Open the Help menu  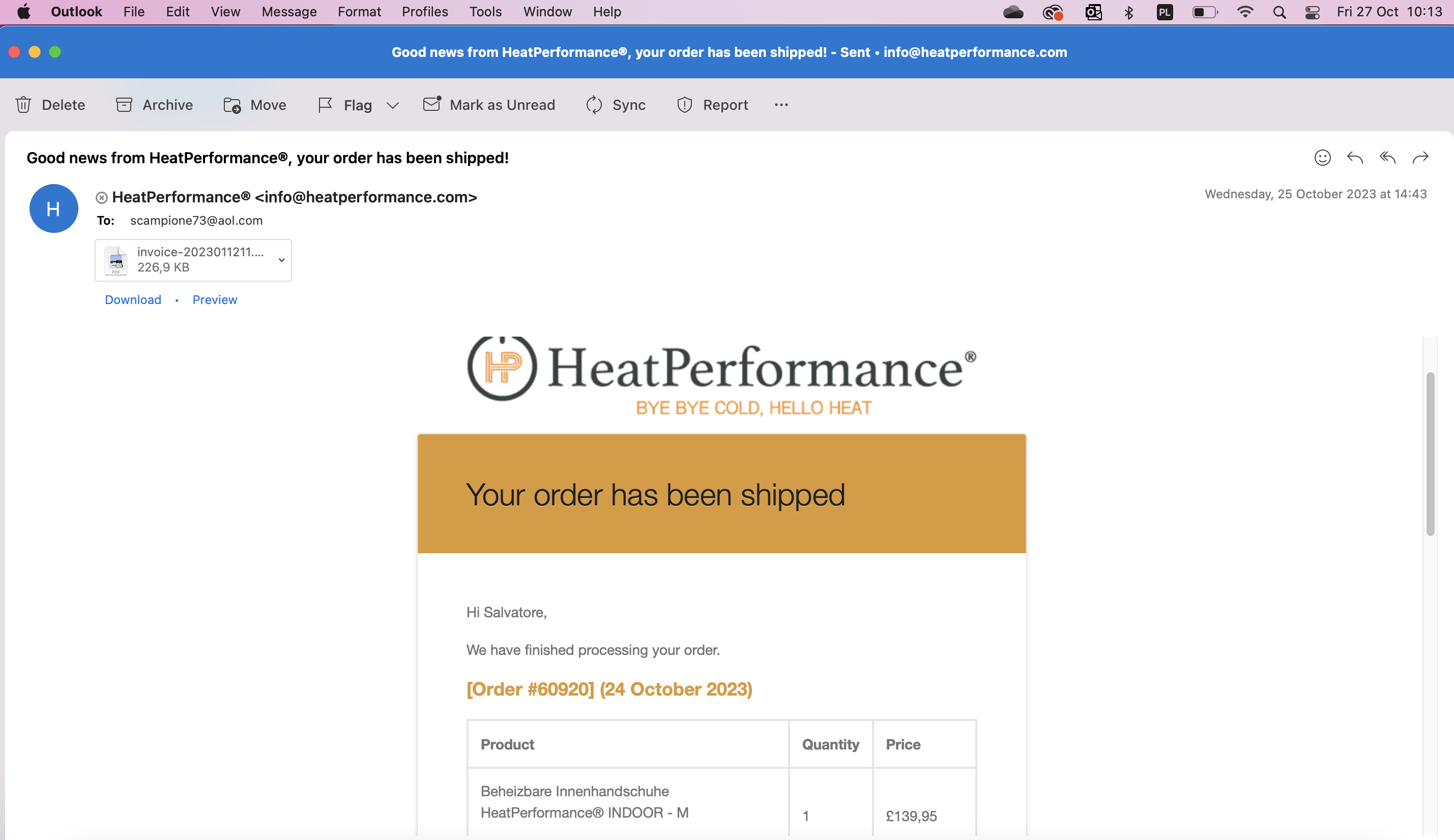click(x=607, y=12)
